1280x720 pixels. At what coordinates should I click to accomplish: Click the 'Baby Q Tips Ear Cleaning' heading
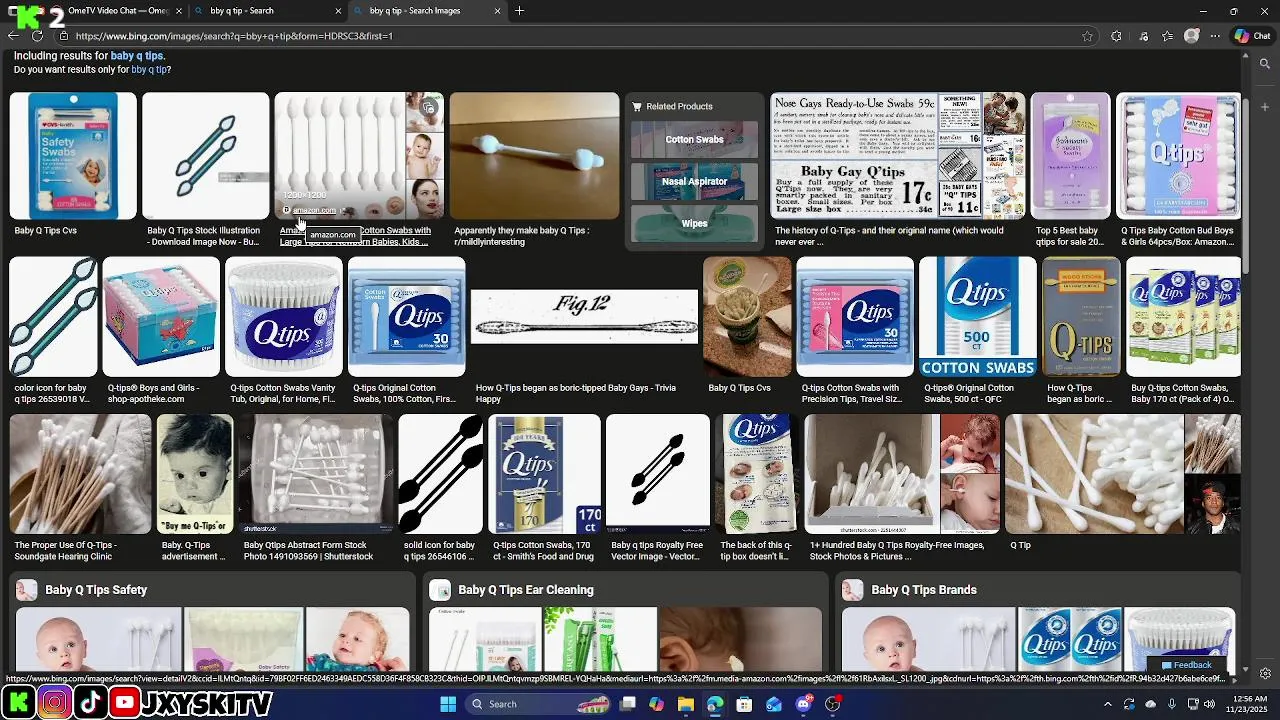point(526,590)
